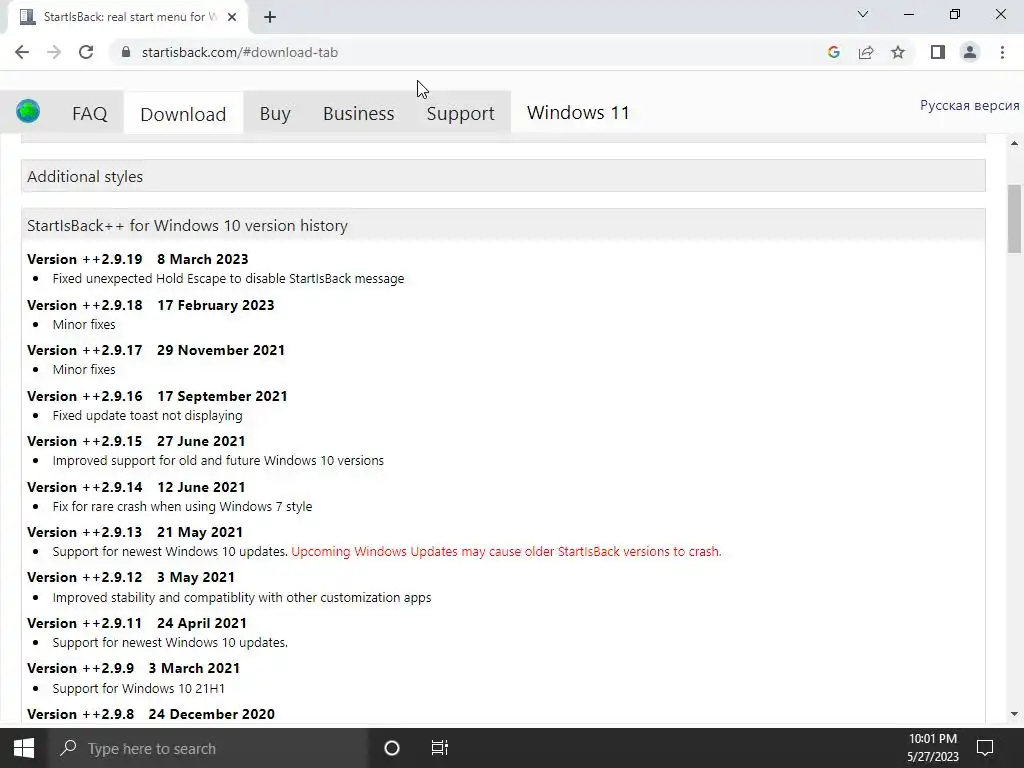Click the Cortana circle icon
1024x768 pixels.
392,748
